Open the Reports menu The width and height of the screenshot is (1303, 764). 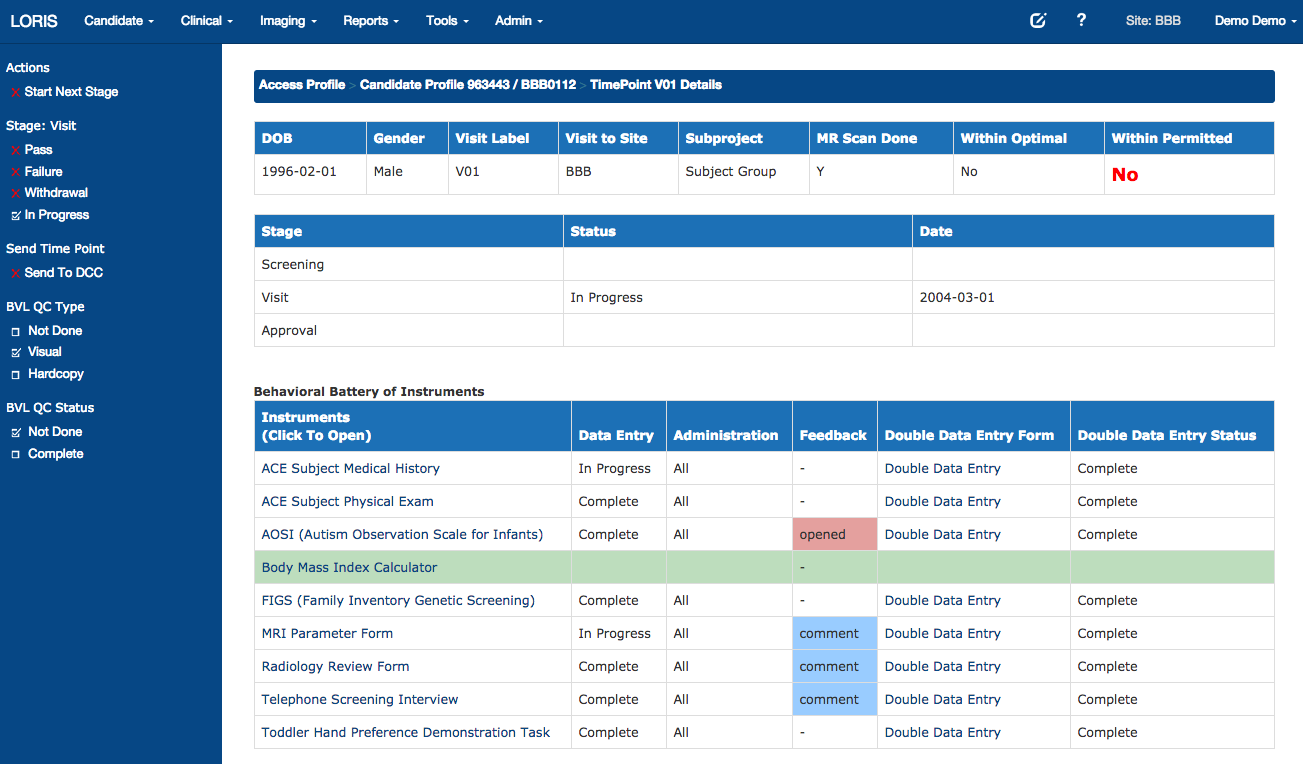point(371,21)
